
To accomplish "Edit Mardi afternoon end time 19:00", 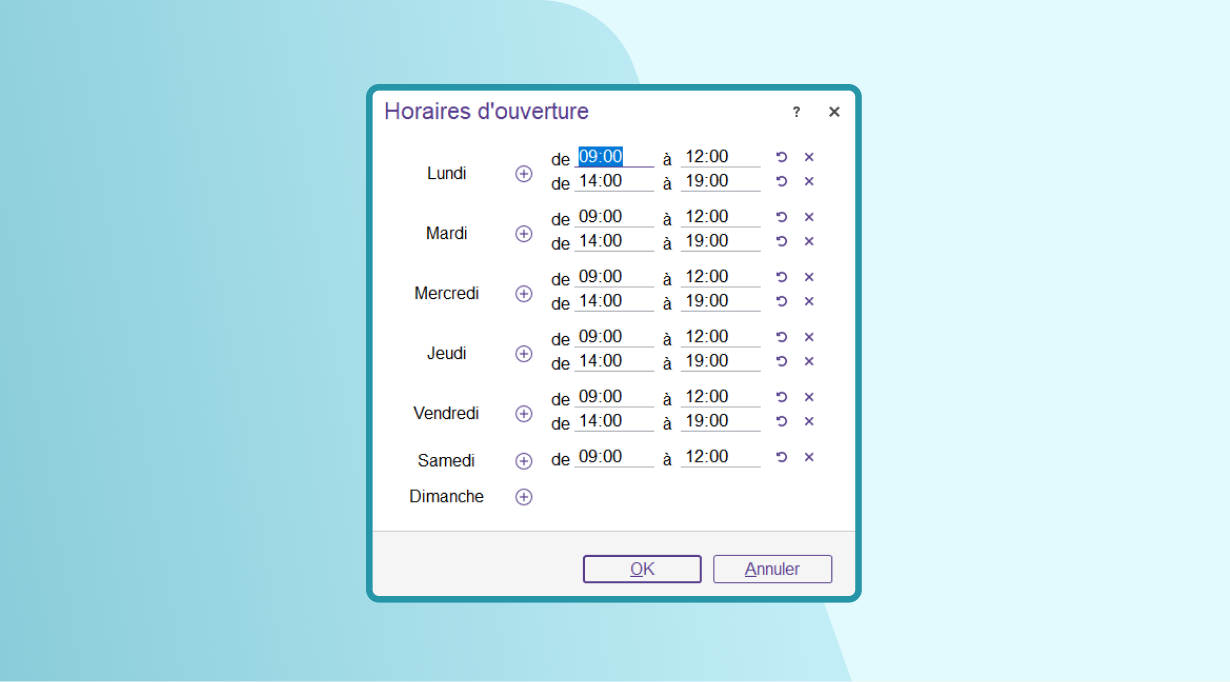I will 720,241.
